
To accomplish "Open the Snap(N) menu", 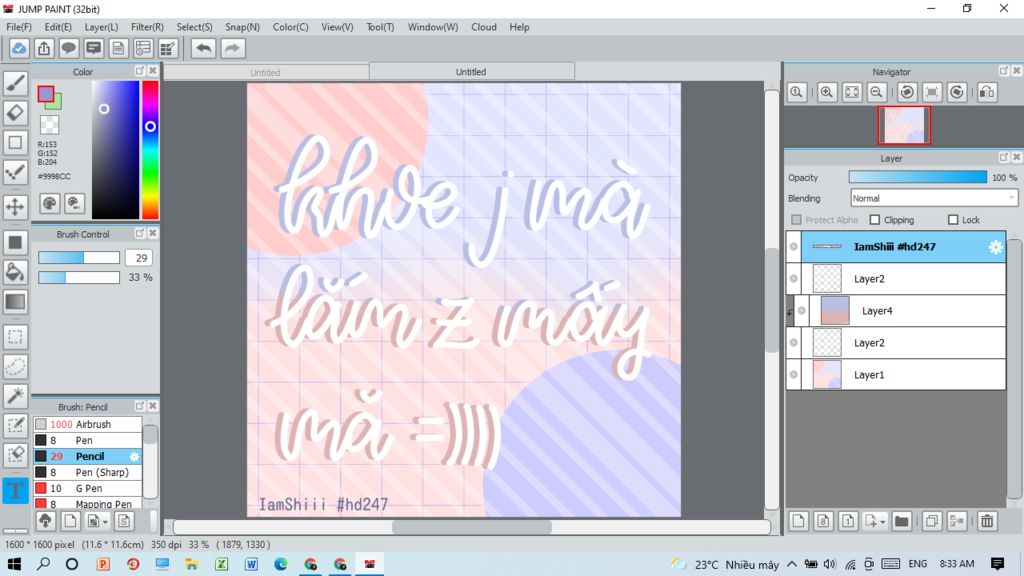I will coord(242,27).
